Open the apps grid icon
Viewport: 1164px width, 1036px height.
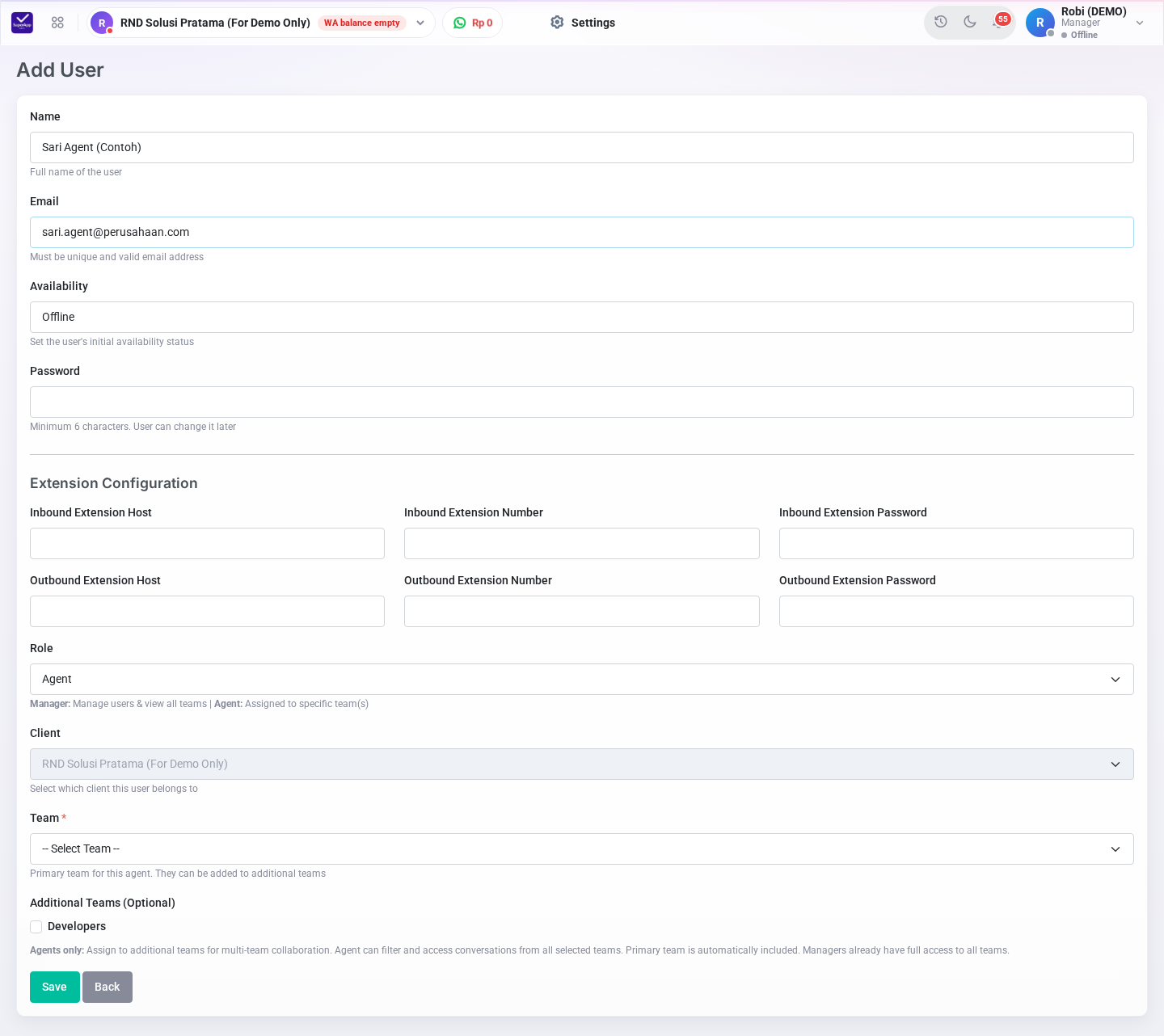pos(57,23)
